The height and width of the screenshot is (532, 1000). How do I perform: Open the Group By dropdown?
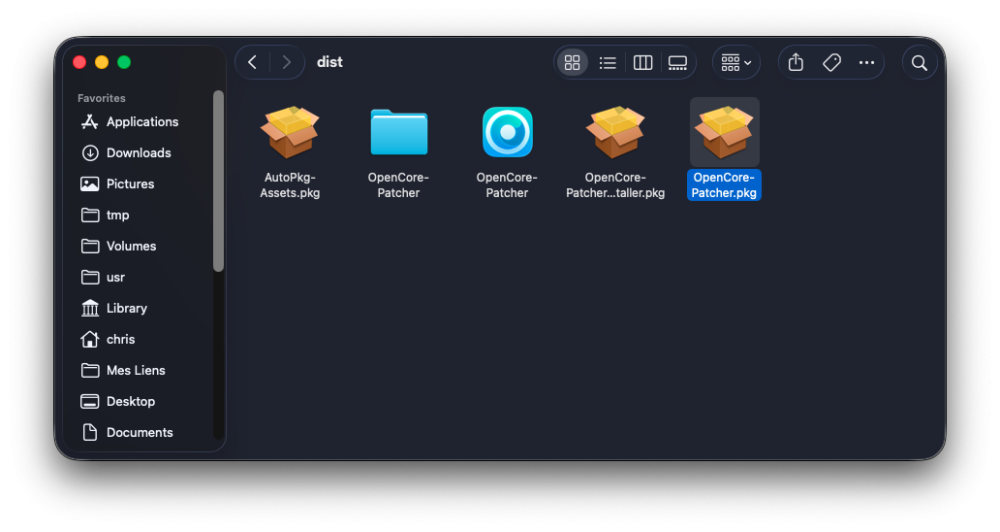tap(736, 63)
